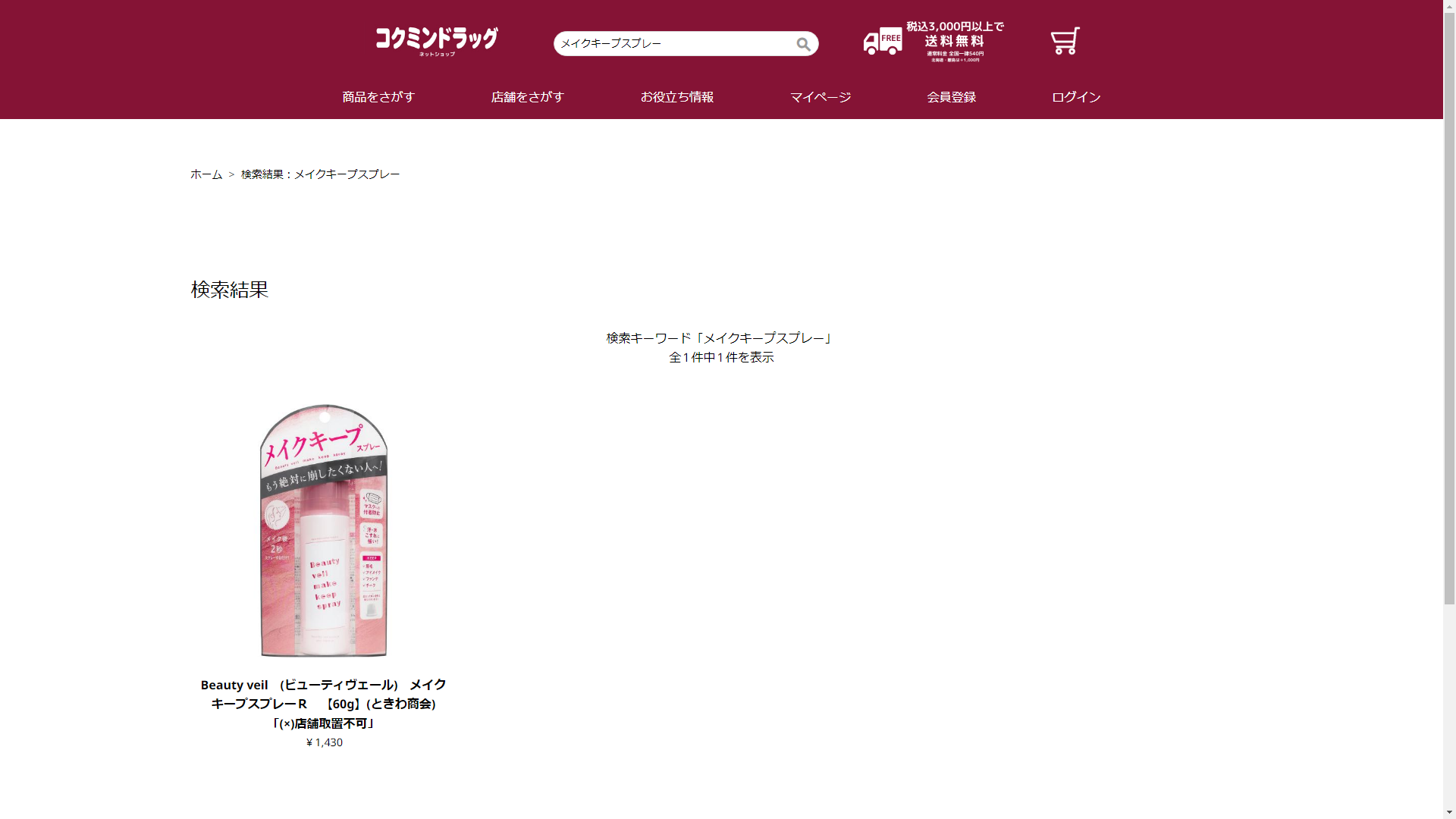The image size is (1456, 819).
Task: Click the 検索結果 page heading
Action: [230, 290]
